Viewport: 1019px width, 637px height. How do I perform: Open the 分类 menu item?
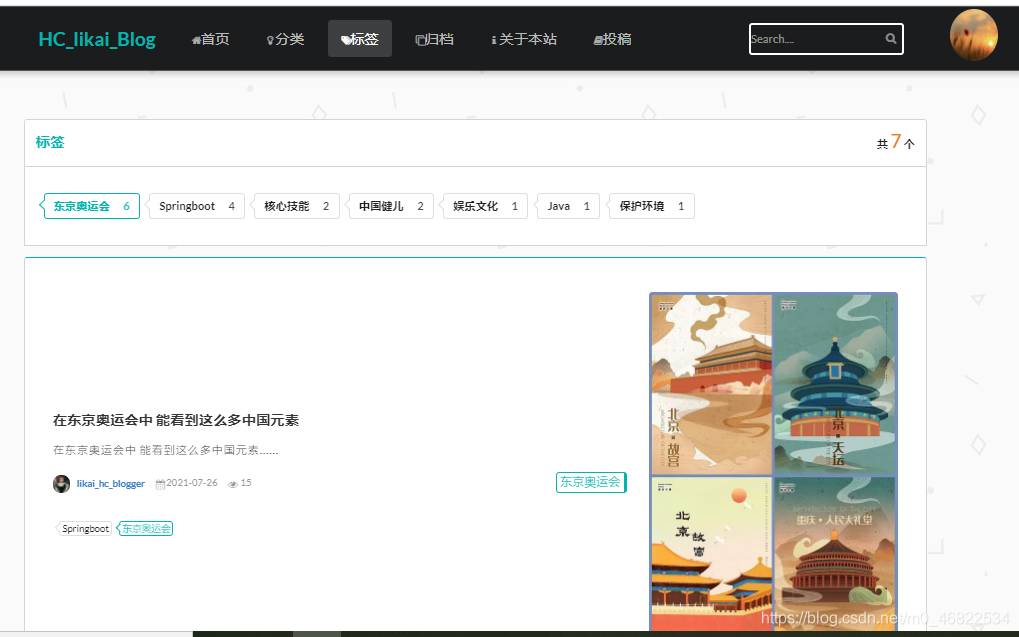click(x=284, y=38)
